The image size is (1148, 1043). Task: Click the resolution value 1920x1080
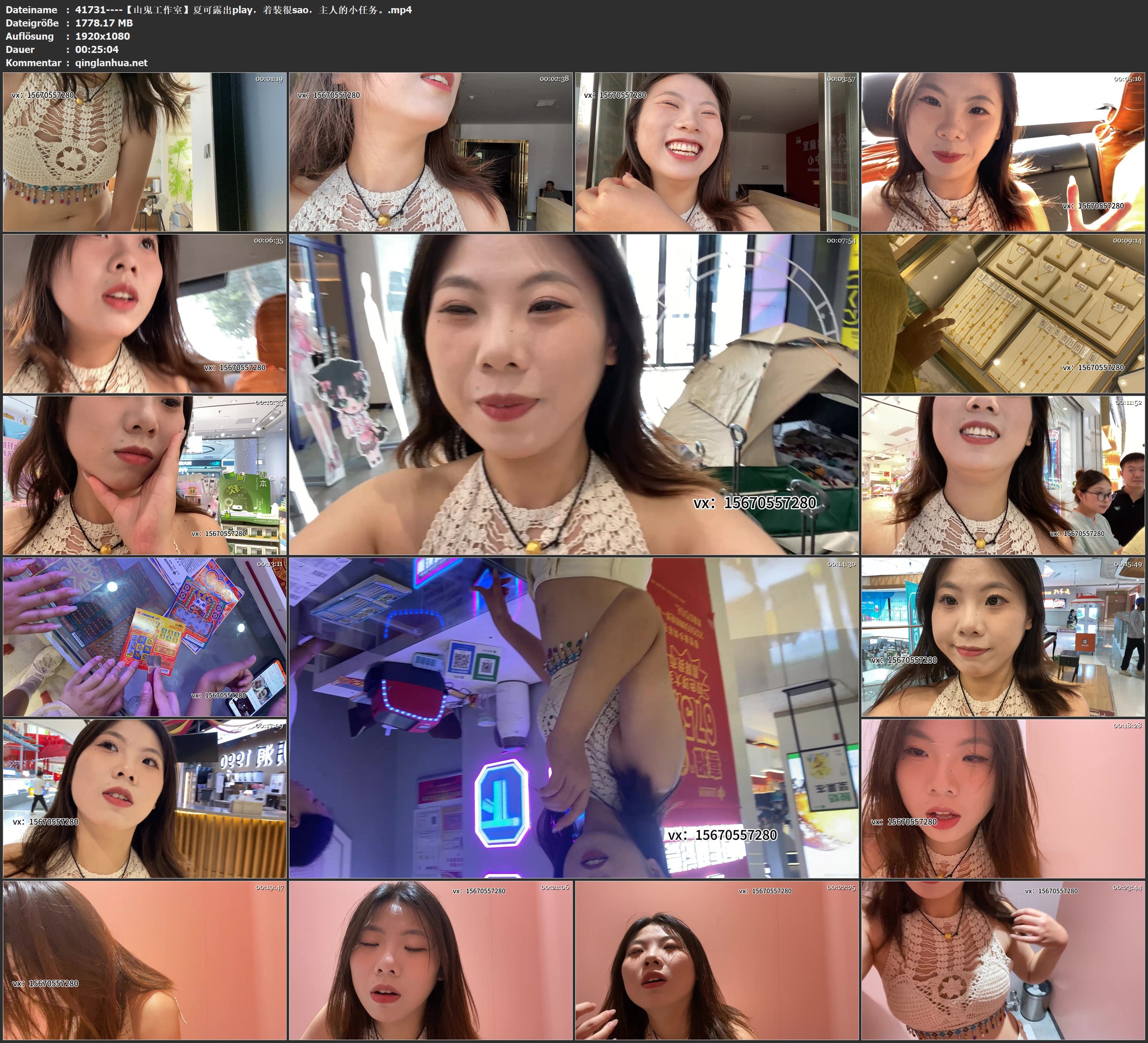click(x=103, y=36)
